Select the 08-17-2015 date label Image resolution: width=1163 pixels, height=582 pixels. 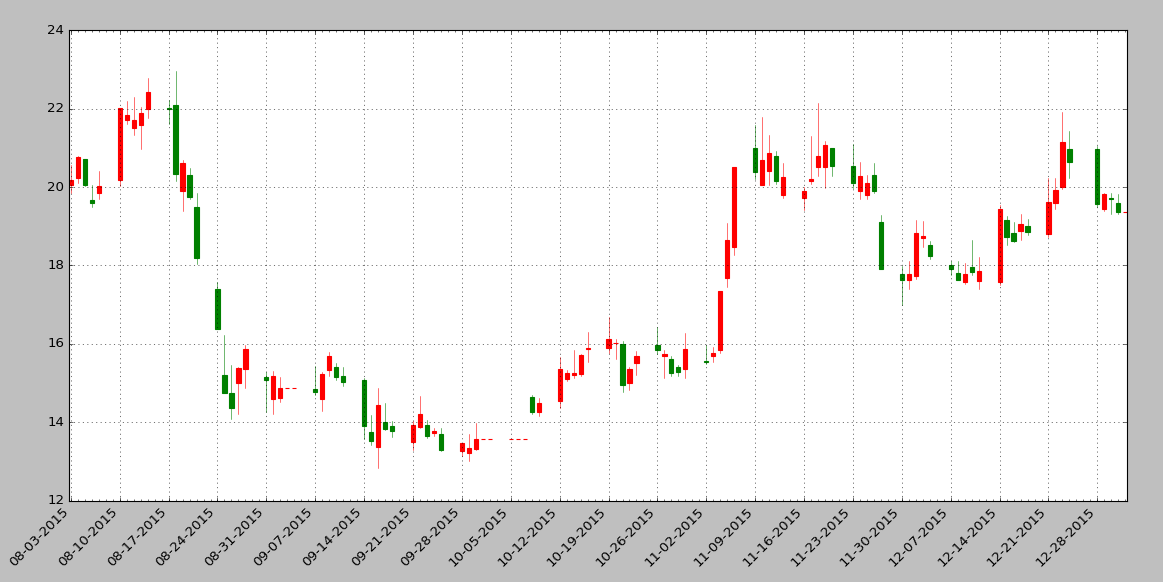pos(137,537)
